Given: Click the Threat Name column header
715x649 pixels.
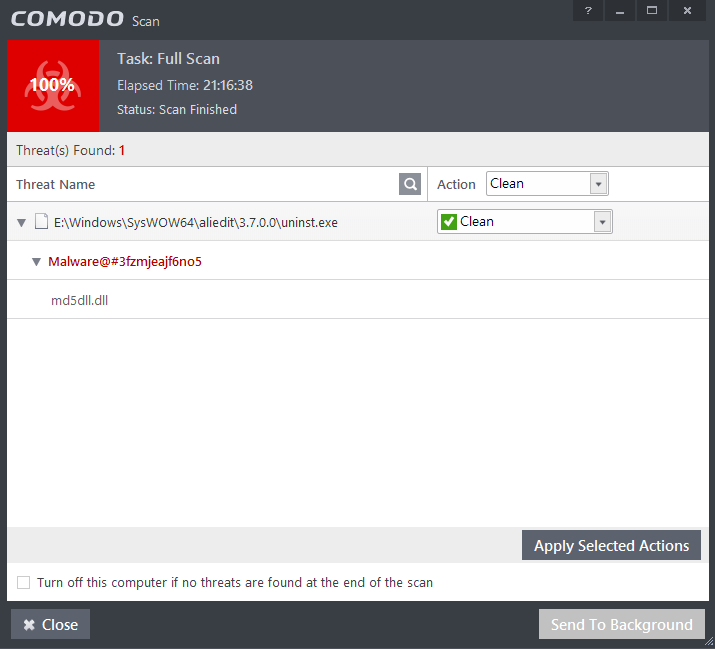Looking at the screenshot, I should click(x=56, y=184).
